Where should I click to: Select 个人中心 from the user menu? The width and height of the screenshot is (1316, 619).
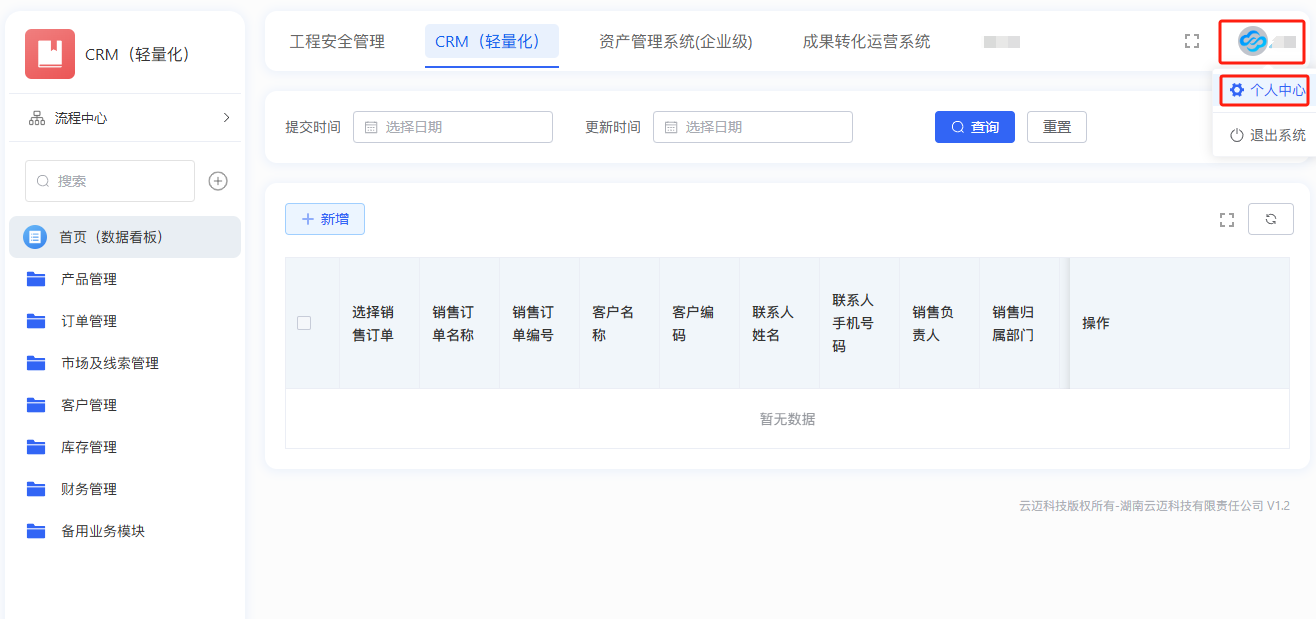(x=1267, y=90)
